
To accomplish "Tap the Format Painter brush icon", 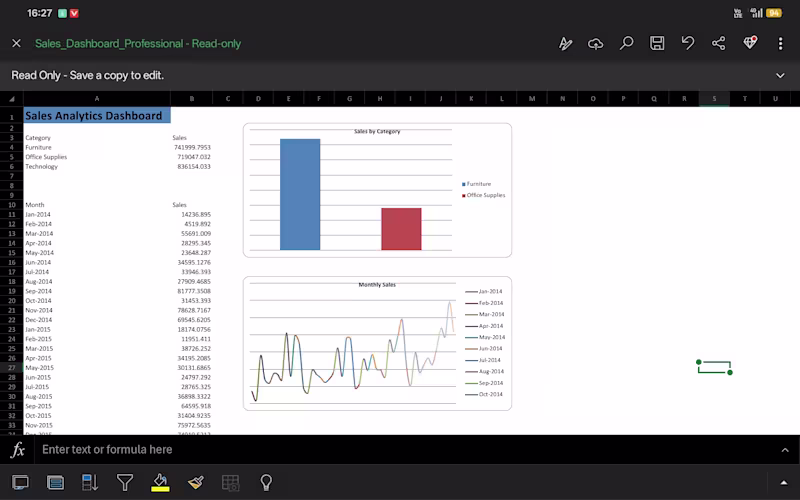I will coord(195,482).
